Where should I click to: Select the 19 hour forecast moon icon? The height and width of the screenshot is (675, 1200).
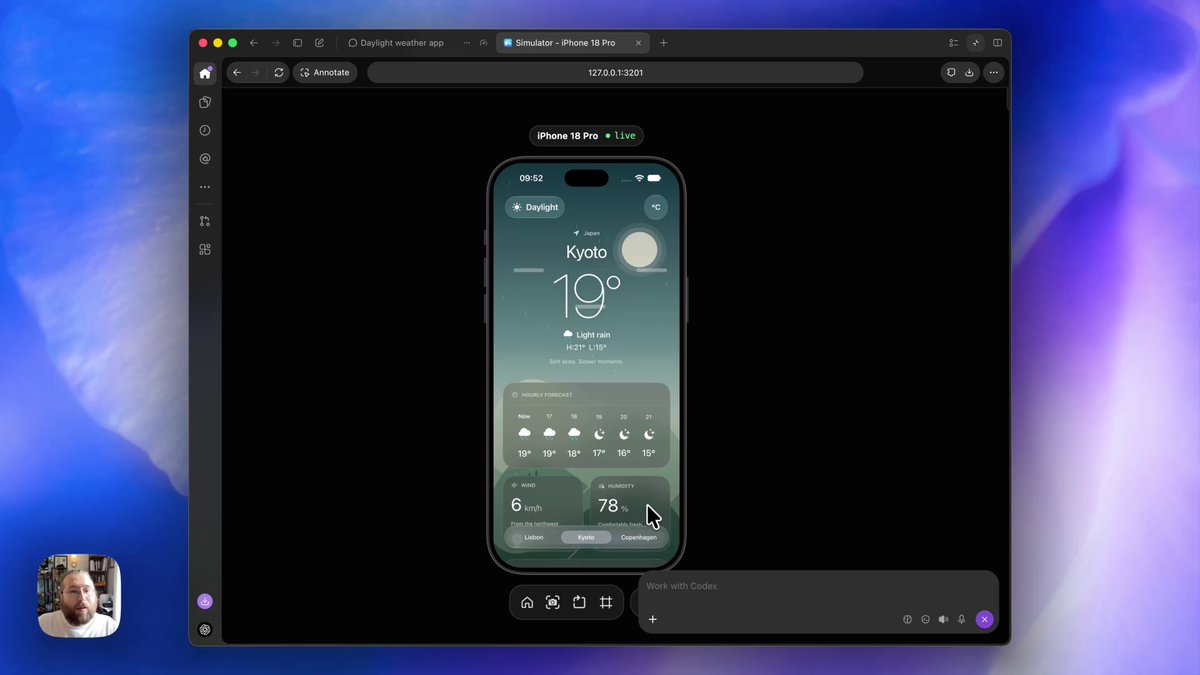tap(599, 434)
